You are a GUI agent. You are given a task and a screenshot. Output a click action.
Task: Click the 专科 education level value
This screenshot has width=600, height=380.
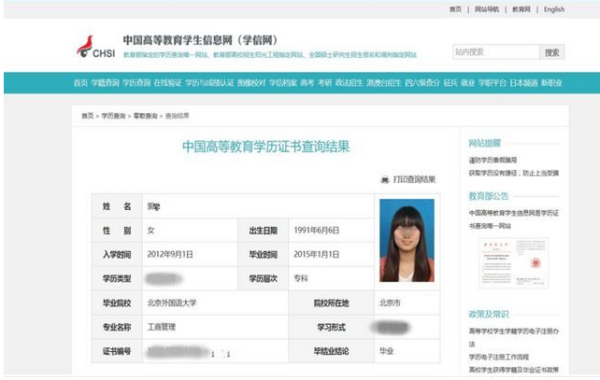click(301, 279)
